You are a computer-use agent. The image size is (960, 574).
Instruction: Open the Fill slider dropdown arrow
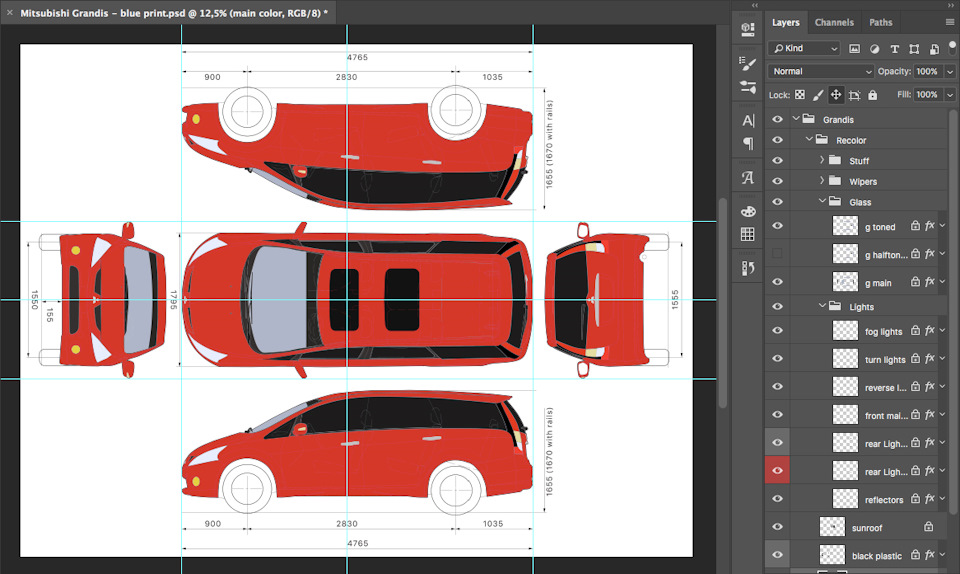click(950, 95)
